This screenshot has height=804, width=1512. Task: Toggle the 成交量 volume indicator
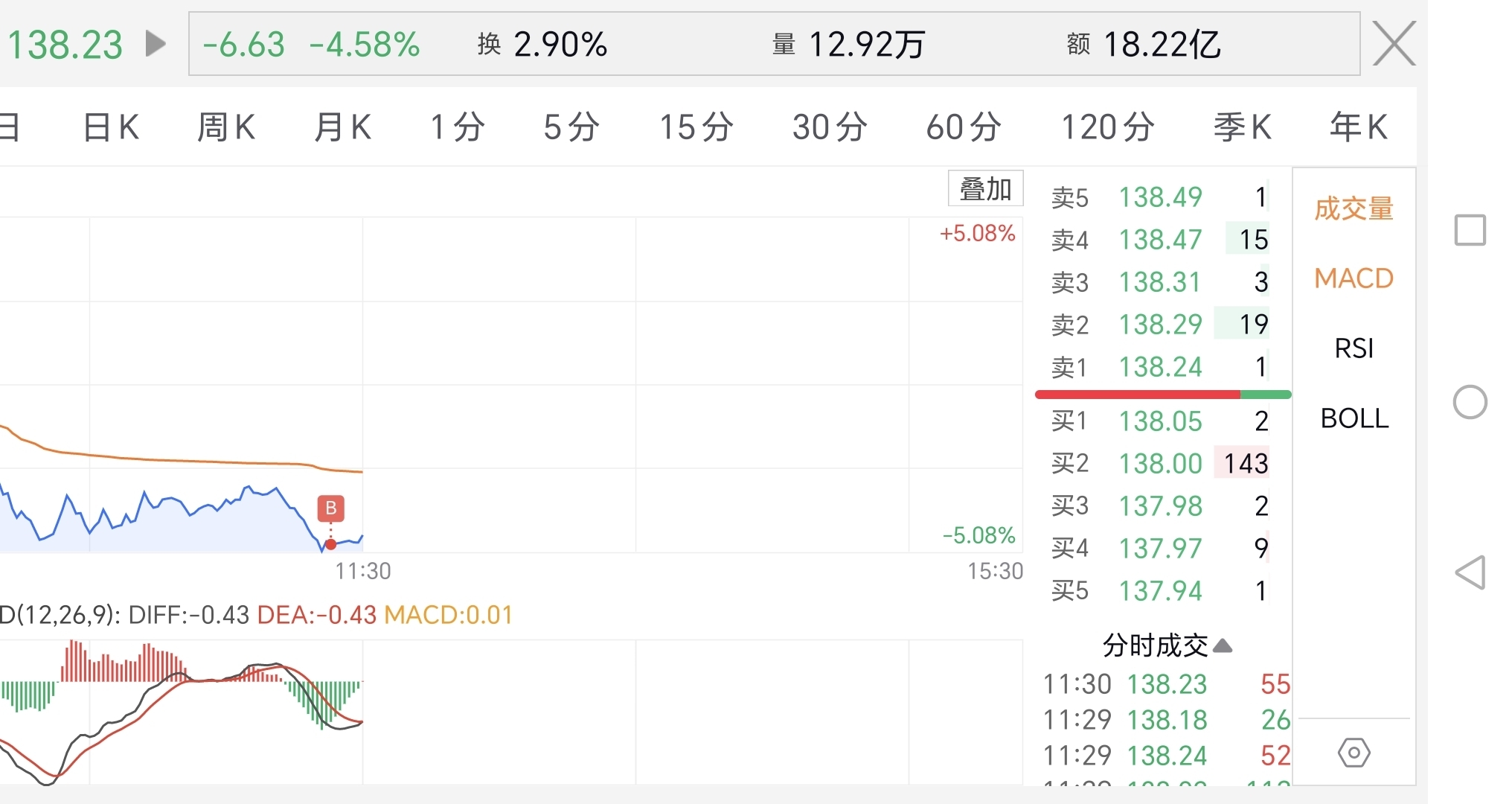click(x=1354, y=208)
